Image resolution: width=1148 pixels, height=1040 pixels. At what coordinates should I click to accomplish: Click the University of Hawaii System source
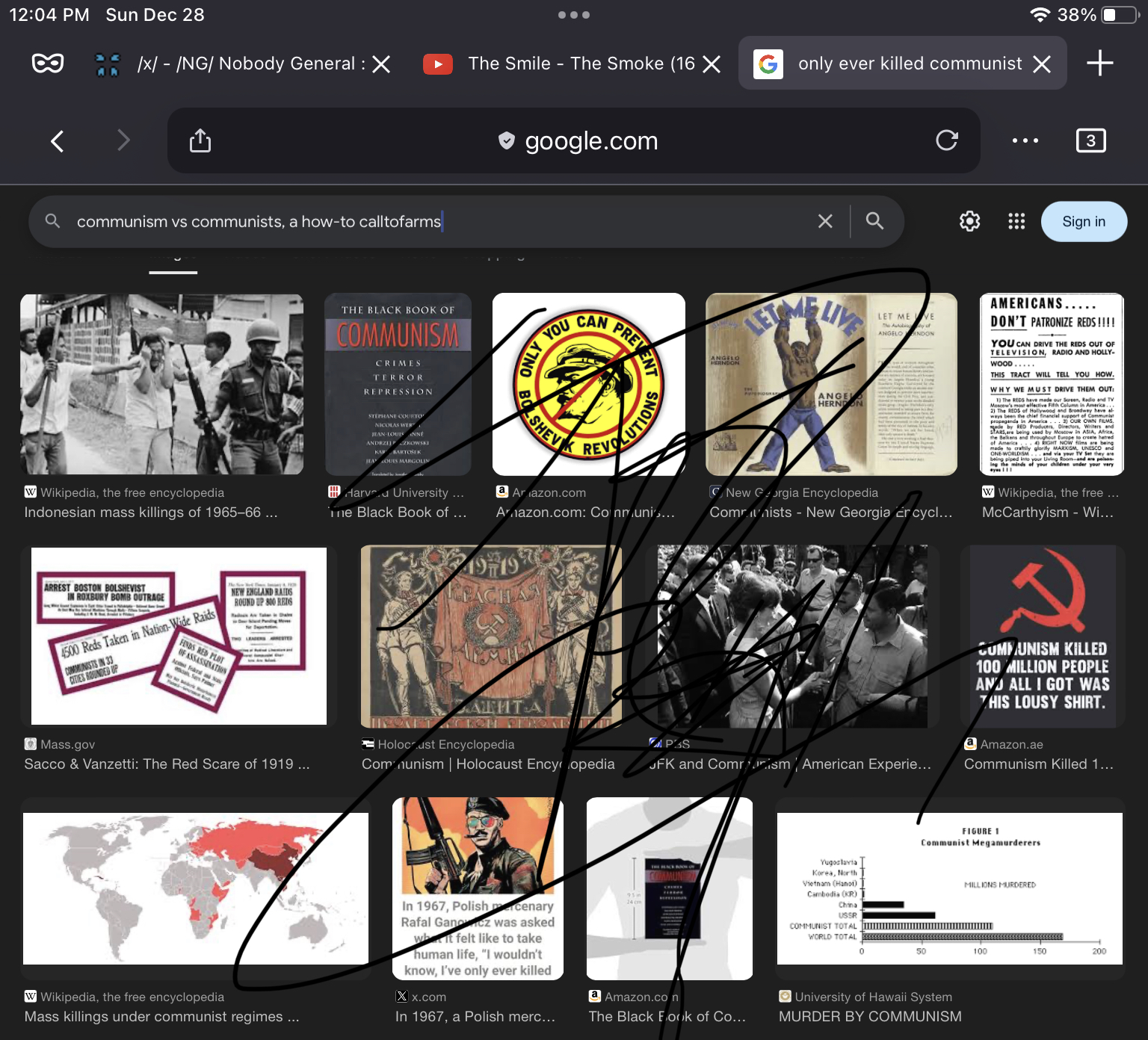pos(873,997)
